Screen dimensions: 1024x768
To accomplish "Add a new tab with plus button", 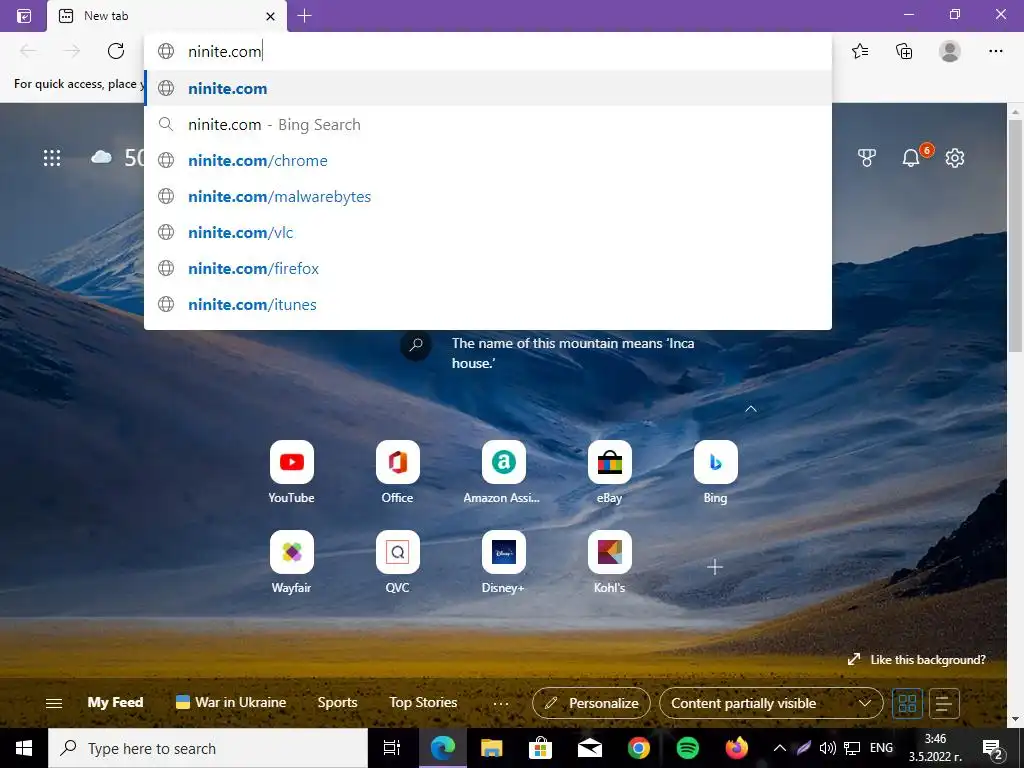I will pyautogui.click(x=304, y=16).
